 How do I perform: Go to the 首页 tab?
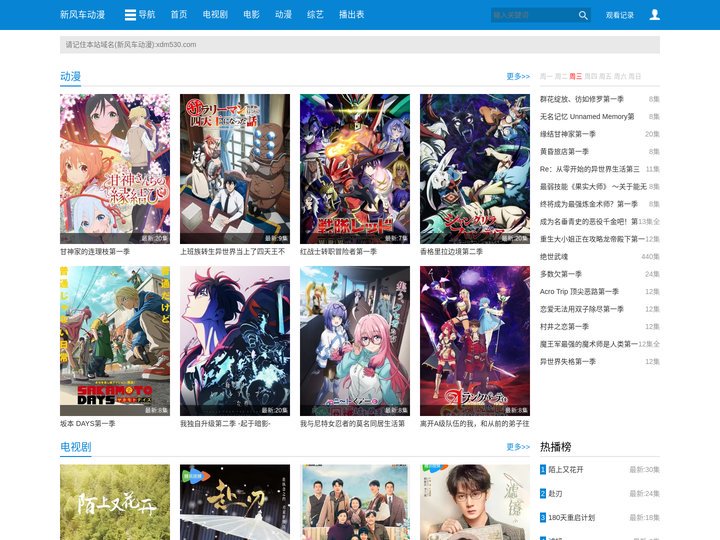click(179, 15)
